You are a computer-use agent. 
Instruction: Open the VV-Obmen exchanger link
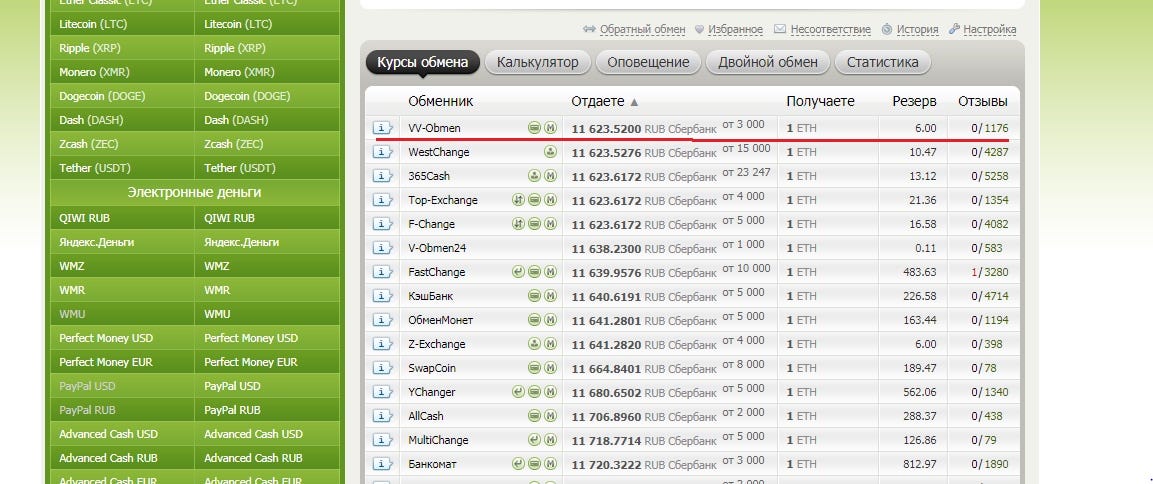coord(435,128)
